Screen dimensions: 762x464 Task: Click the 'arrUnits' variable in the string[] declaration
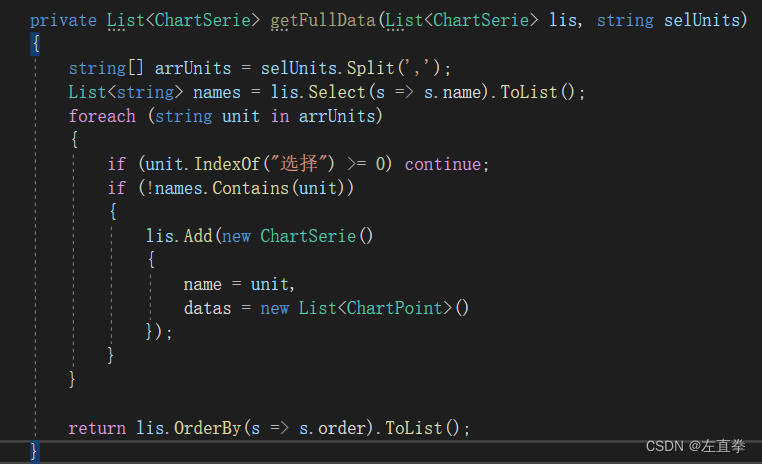193,68
